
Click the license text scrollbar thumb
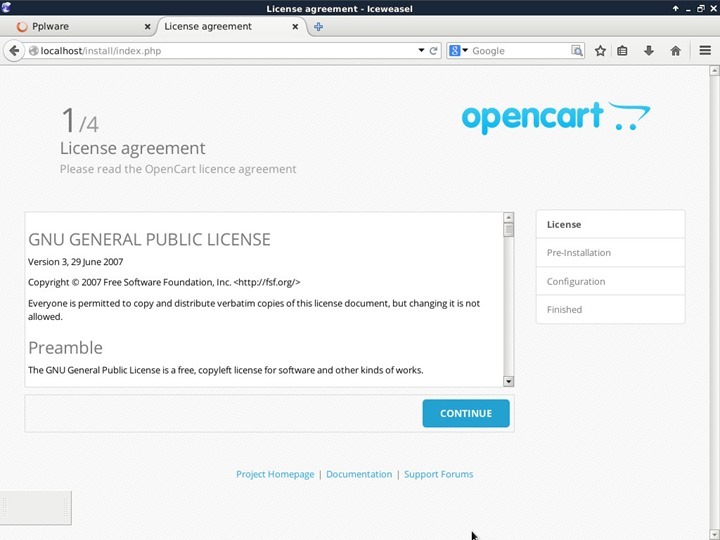tap(508, 230)
